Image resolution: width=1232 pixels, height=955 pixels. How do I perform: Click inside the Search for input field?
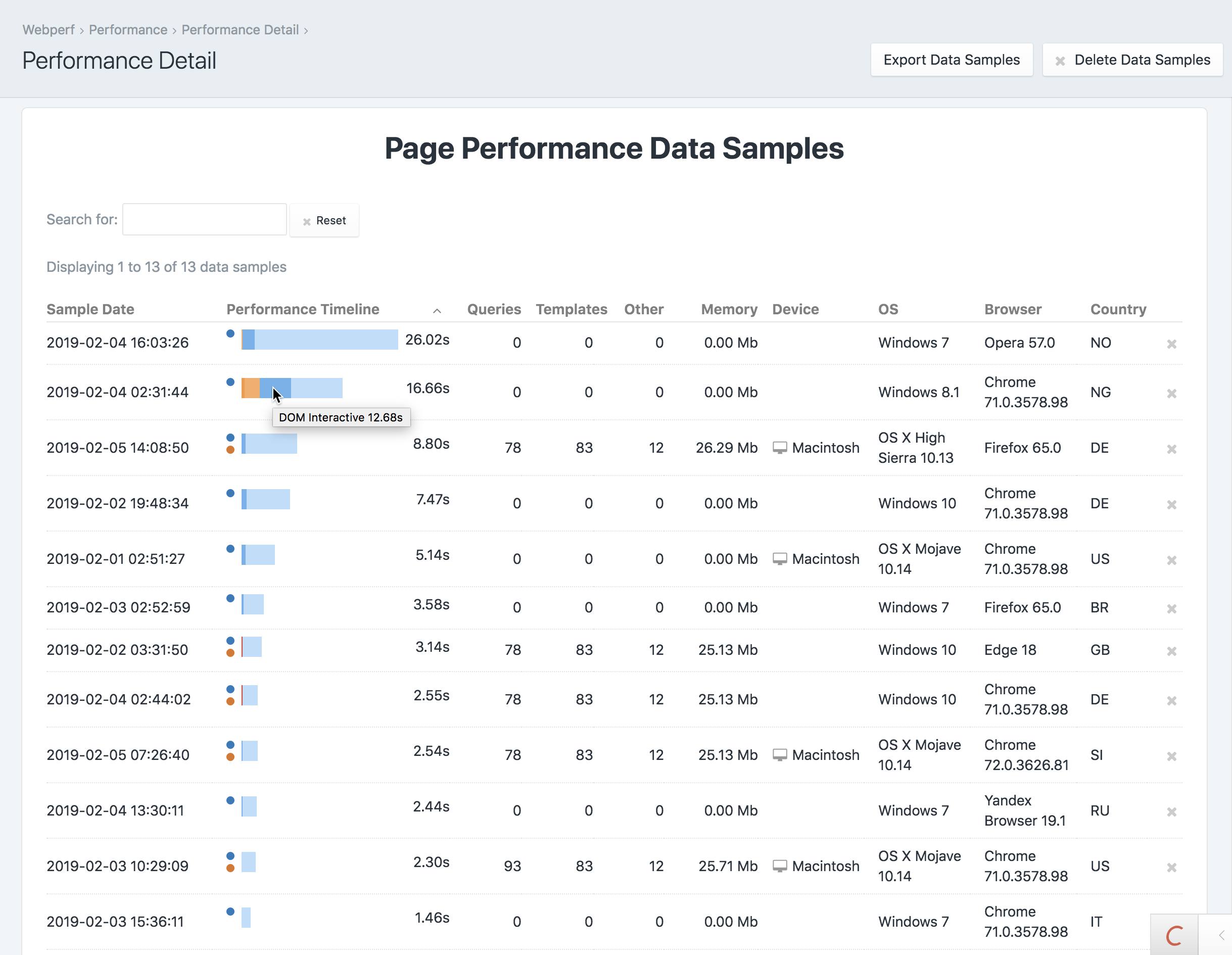(x=204, y=219)
